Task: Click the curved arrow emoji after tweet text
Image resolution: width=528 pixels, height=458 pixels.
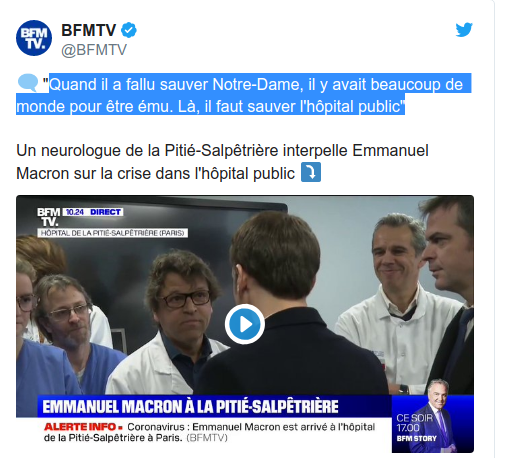Action: [x=310, y=172]
